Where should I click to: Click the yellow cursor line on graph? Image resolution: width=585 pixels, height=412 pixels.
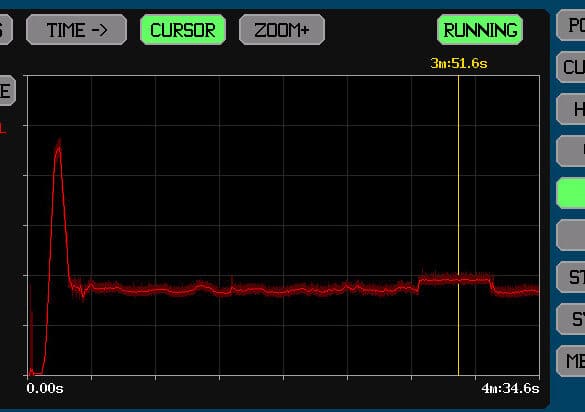459,225
